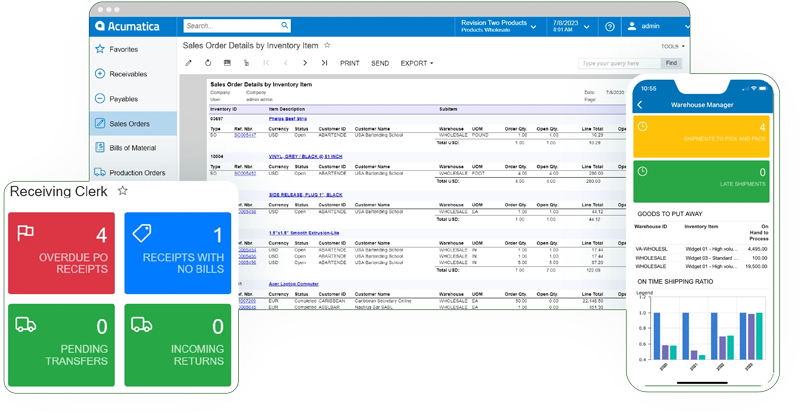Open the Pending Transfers tile
This screenshot has height=414, width=800.
point(62,345)
